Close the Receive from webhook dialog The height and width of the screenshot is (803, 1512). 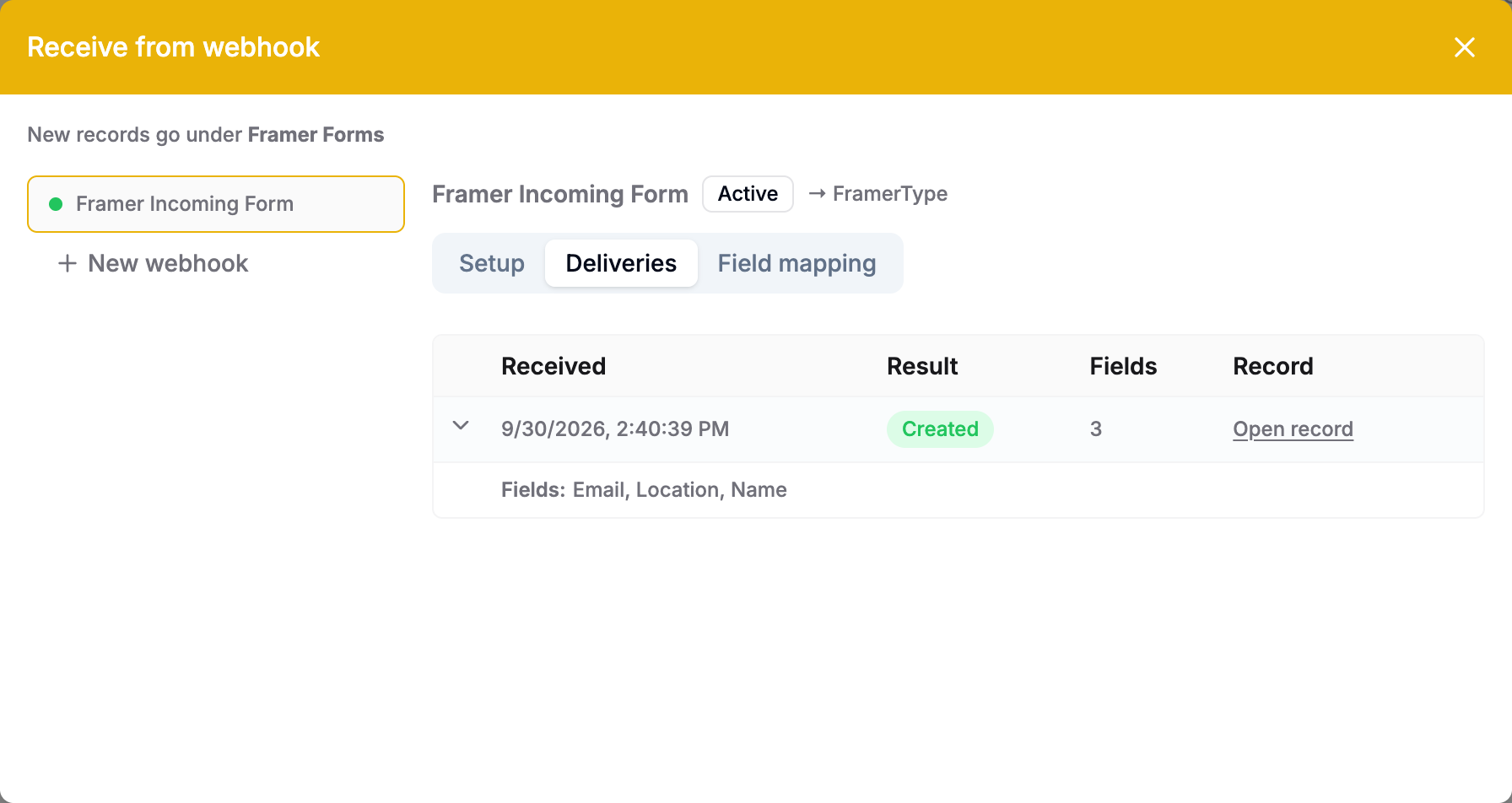tap(1465, 47)
